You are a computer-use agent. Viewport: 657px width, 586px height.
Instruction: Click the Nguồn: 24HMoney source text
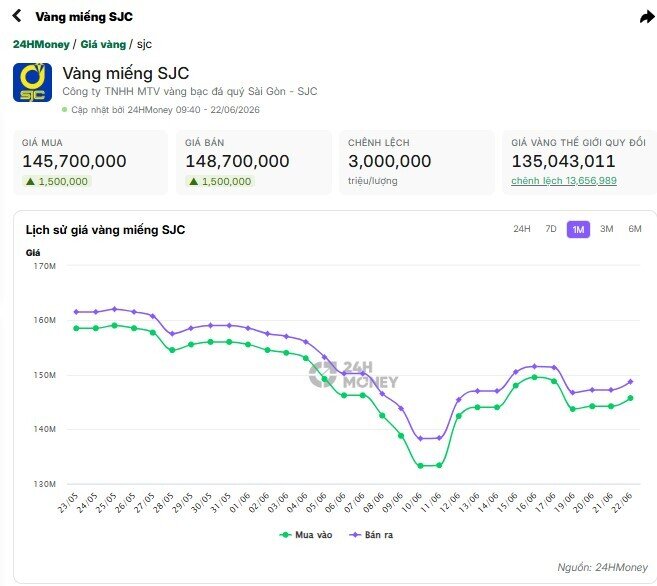[x=603, y=567]
